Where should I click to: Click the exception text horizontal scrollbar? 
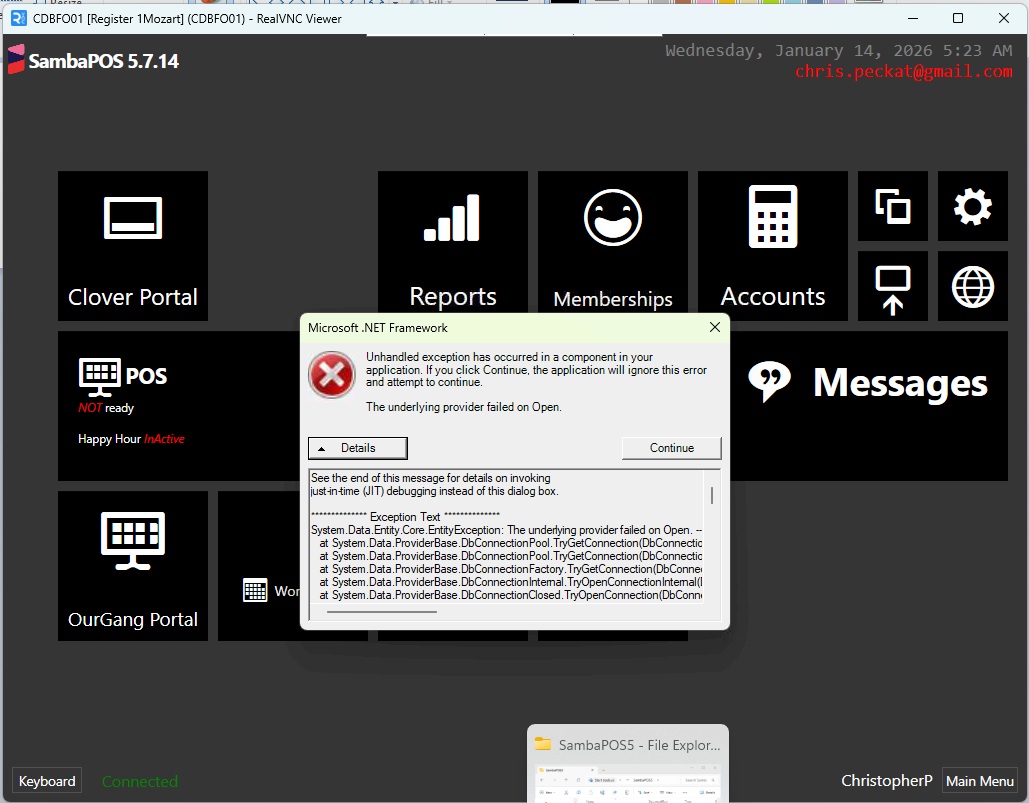coord(382,611)
